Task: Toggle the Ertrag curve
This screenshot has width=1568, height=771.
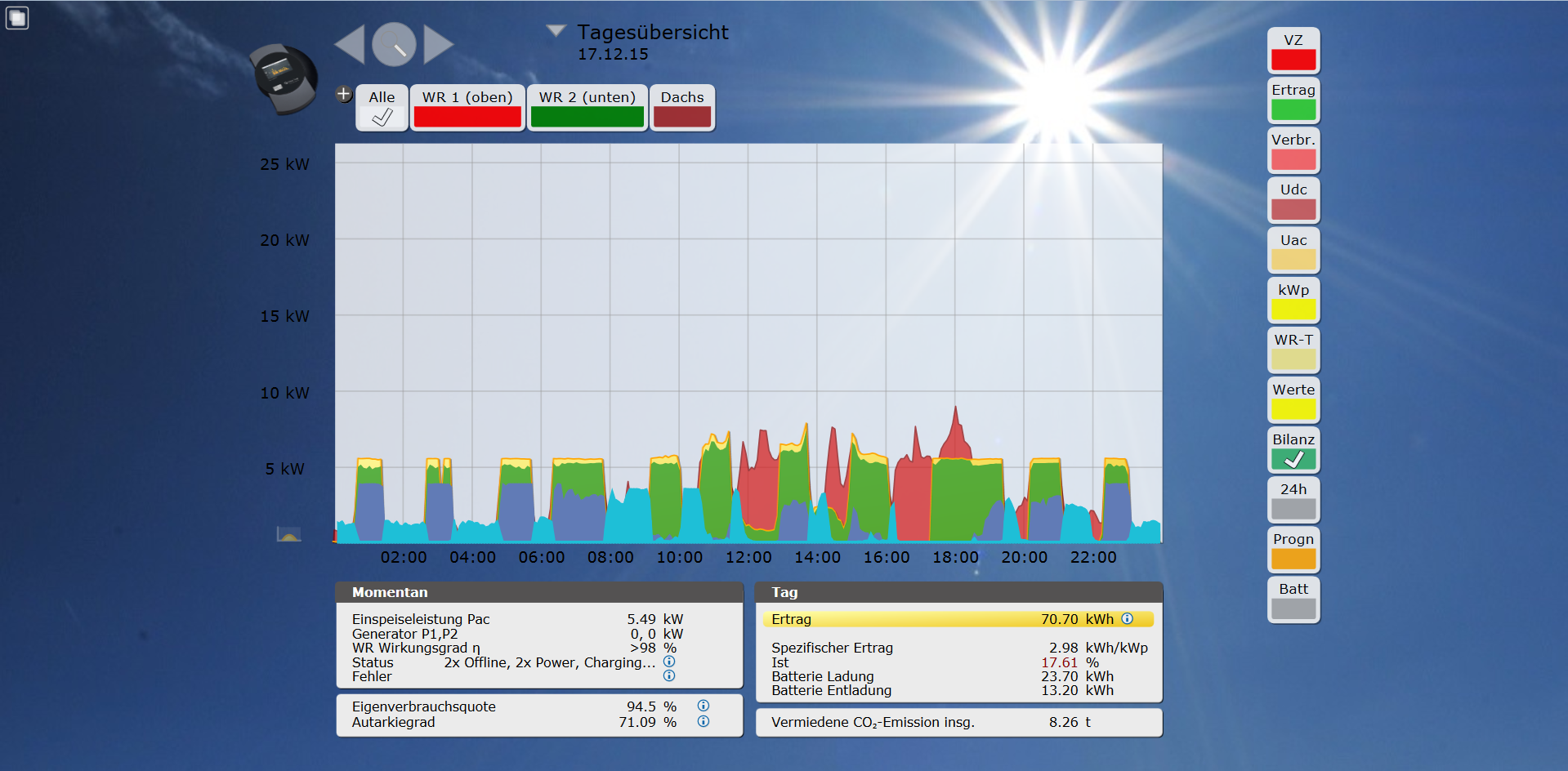Action: pos(1293,100)
